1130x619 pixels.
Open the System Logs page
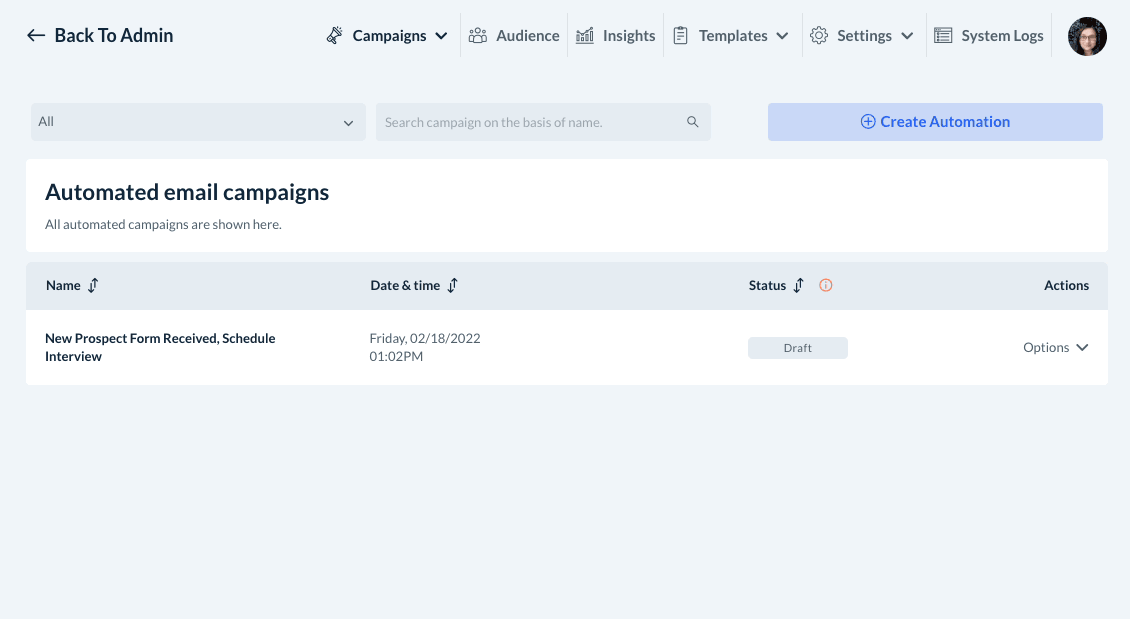(1002, 36)
